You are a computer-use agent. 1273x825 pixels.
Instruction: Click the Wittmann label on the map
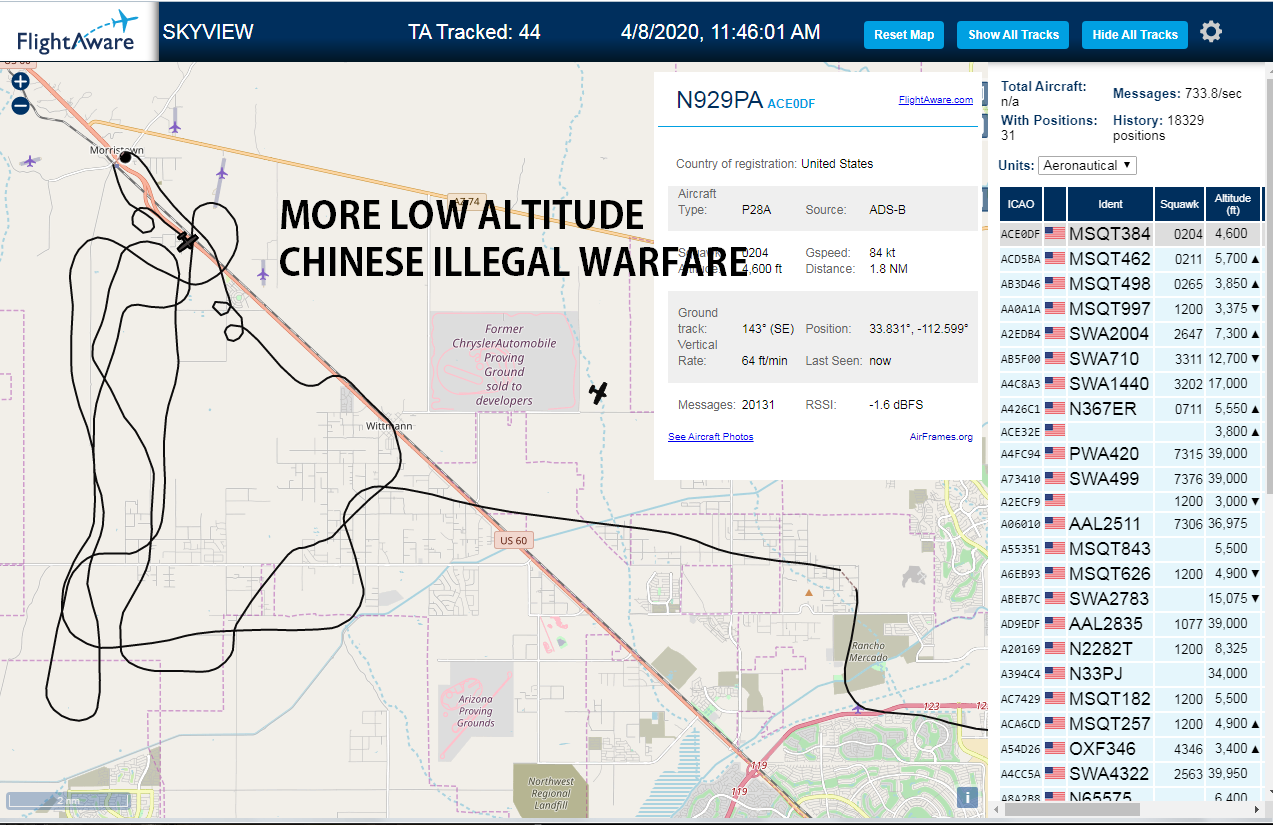tap(389, 426)
